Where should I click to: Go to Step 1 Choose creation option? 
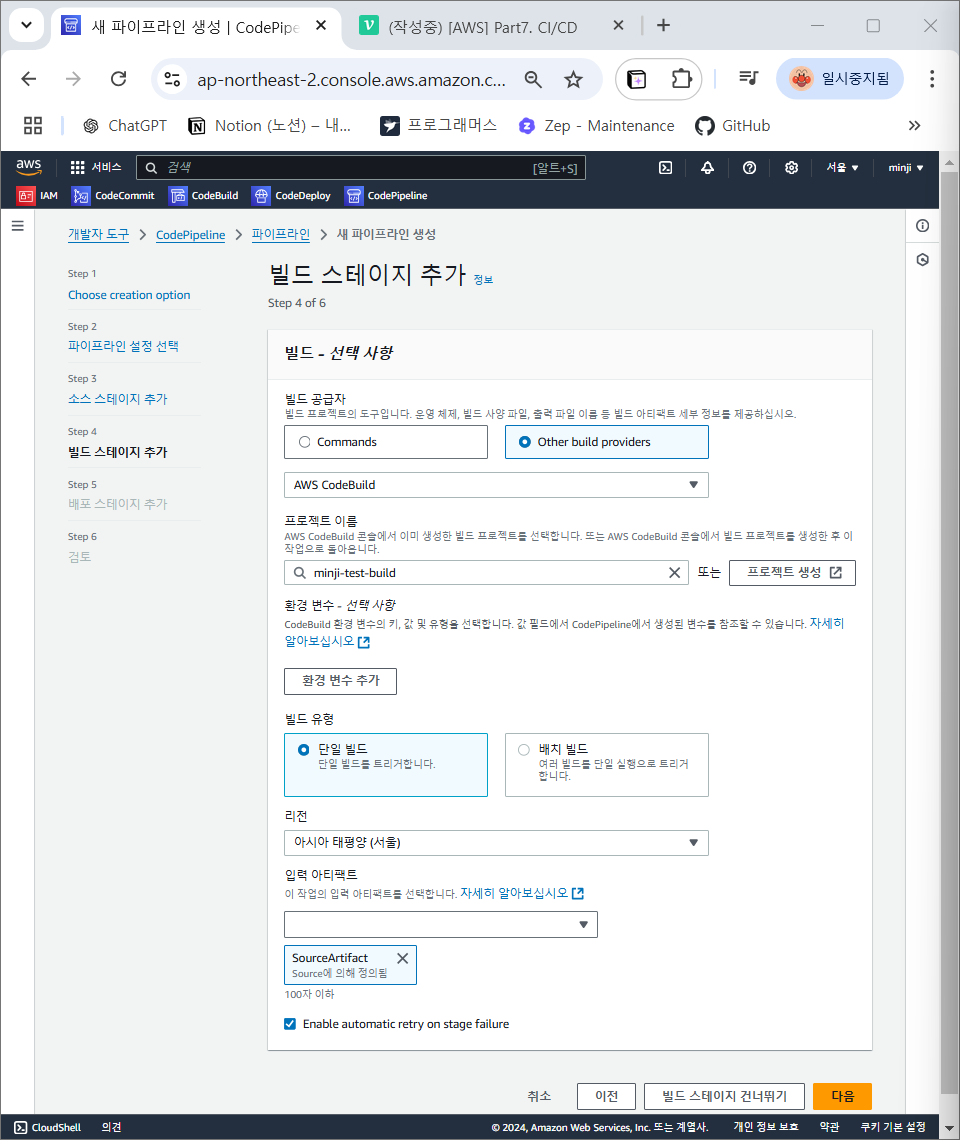[129, 295]
